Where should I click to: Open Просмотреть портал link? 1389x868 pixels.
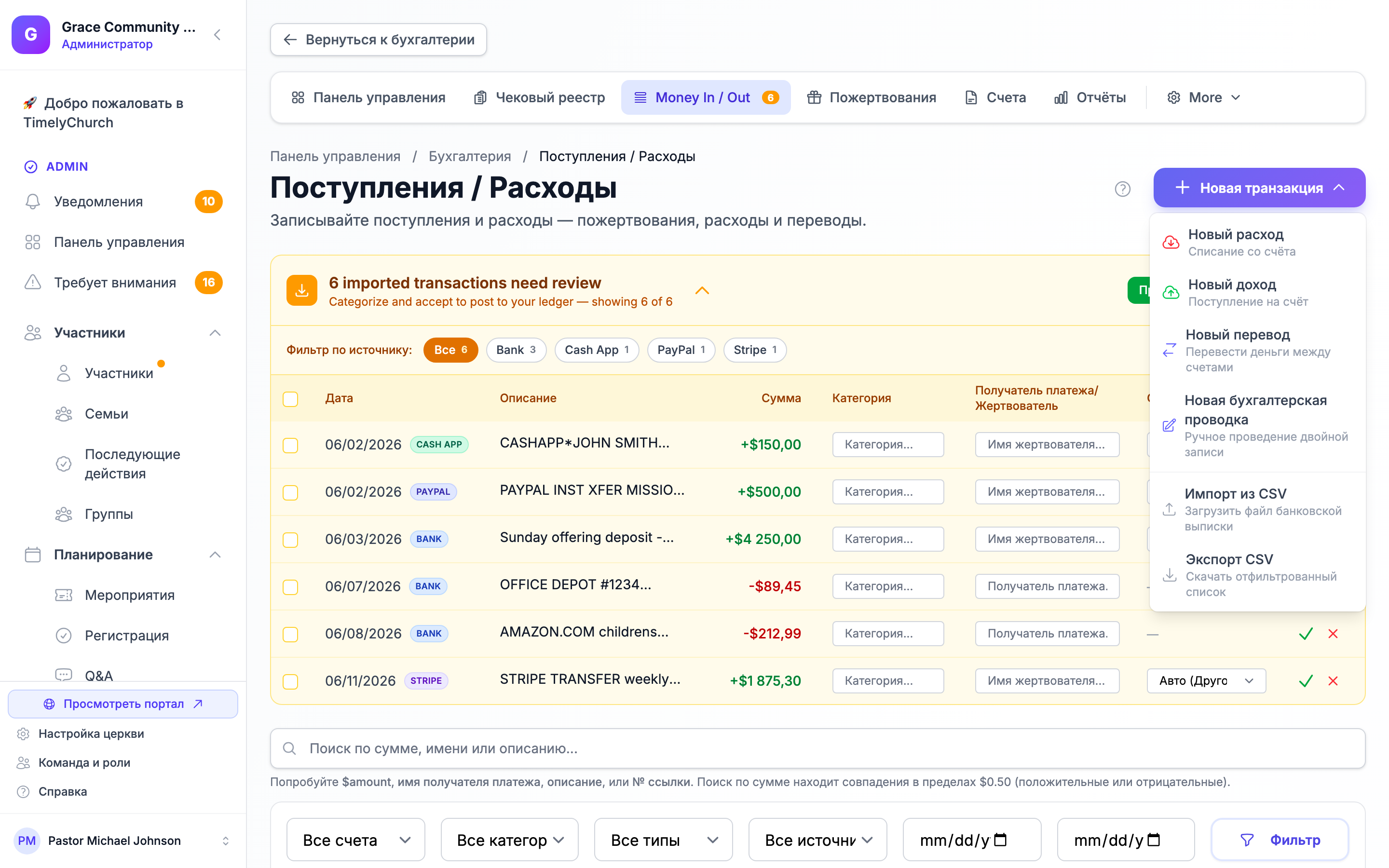click(x=123, y=704)
